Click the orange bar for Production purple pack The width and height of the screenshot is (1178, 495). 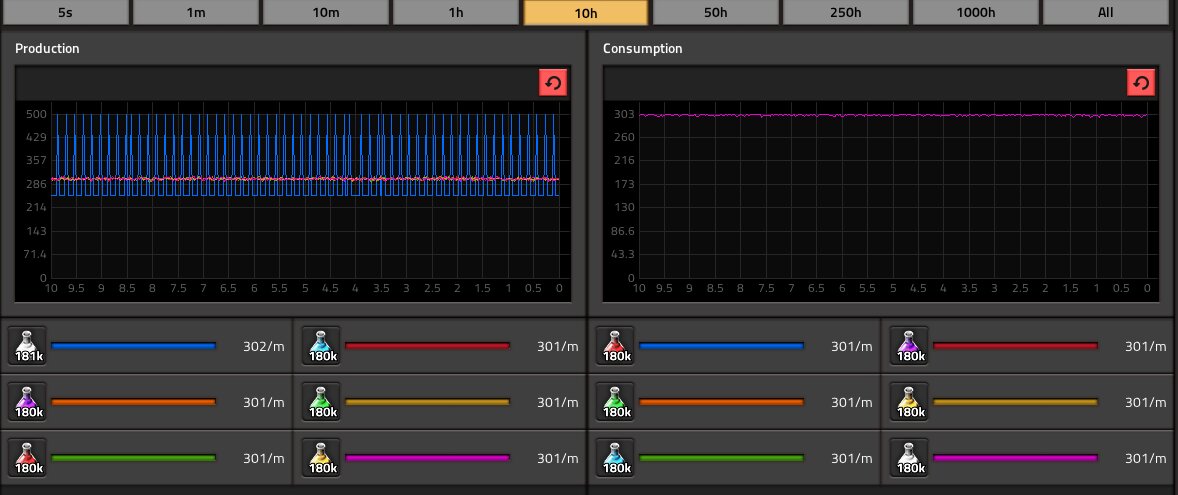point(134,402)
